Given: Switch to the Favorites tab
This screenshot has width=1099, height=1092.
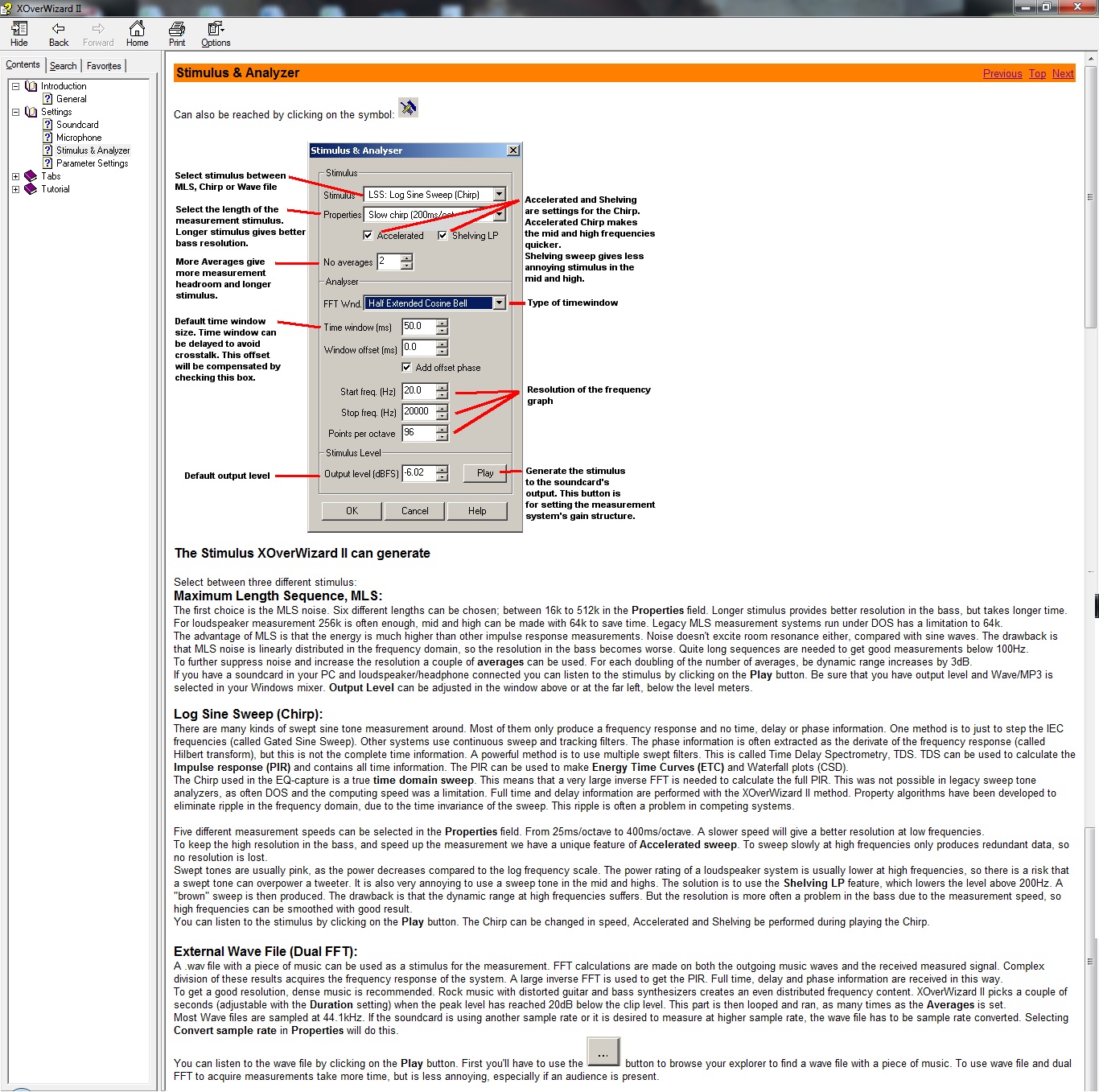Looking at the screenshot, I should (x=104, y=66).
